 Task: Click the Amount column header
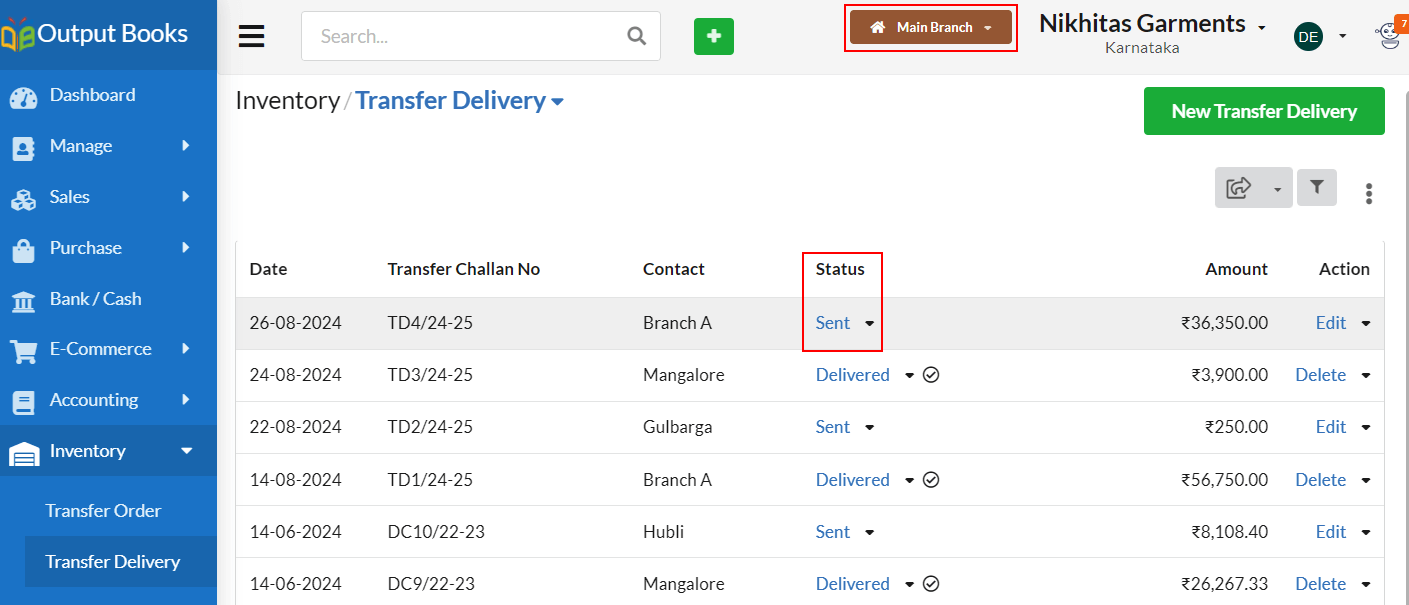coord(1236,269)
